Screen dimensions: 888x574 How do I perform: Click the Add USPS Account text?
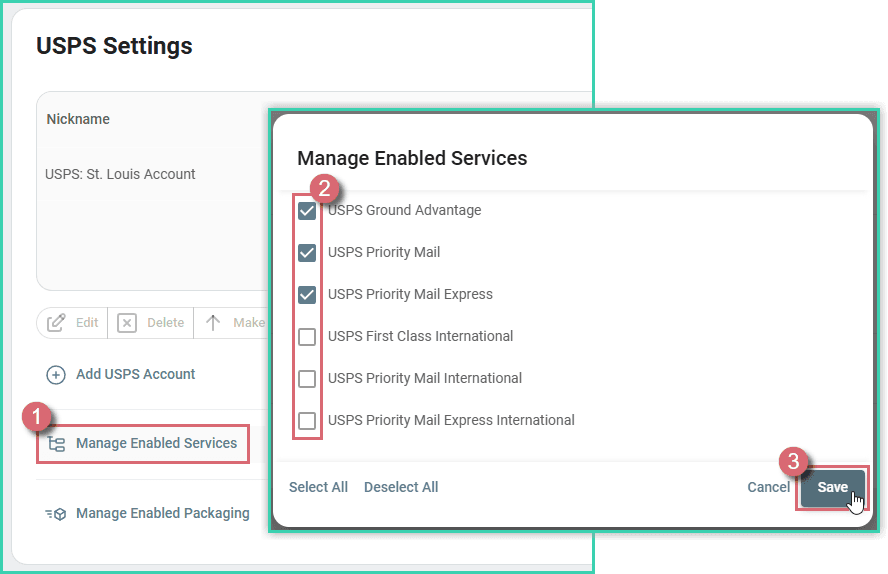(x=135, y=374)
